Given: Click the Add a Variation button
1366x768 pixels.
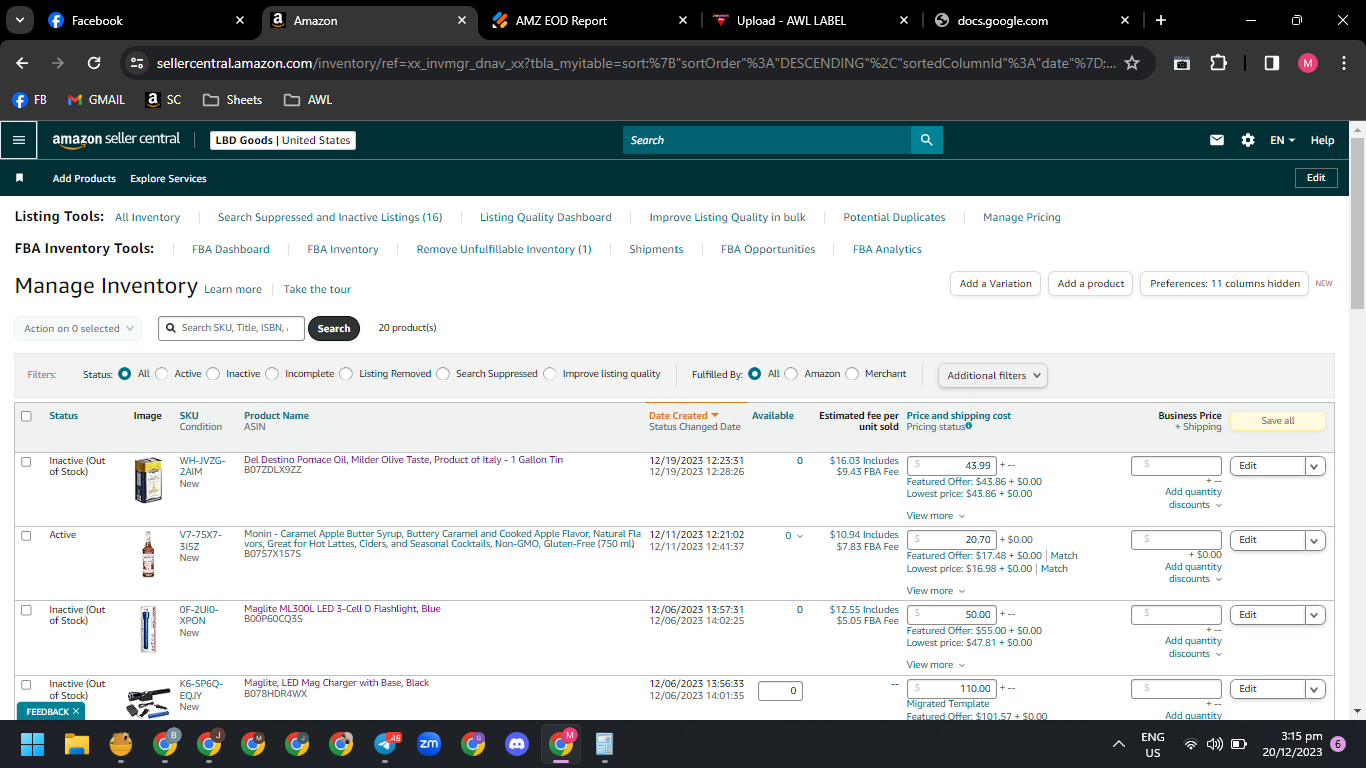Looking at the screenshot, I should coord(995,284).
